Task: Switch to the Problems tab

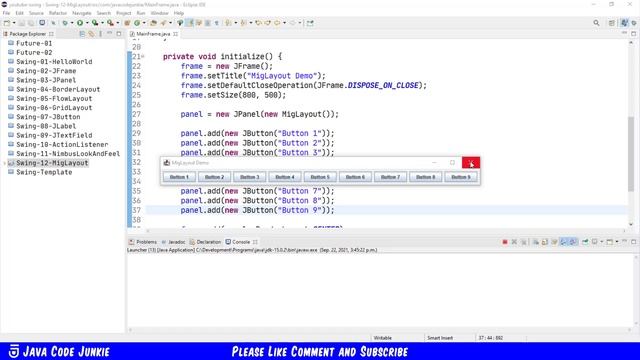Action: coord(143,242)
